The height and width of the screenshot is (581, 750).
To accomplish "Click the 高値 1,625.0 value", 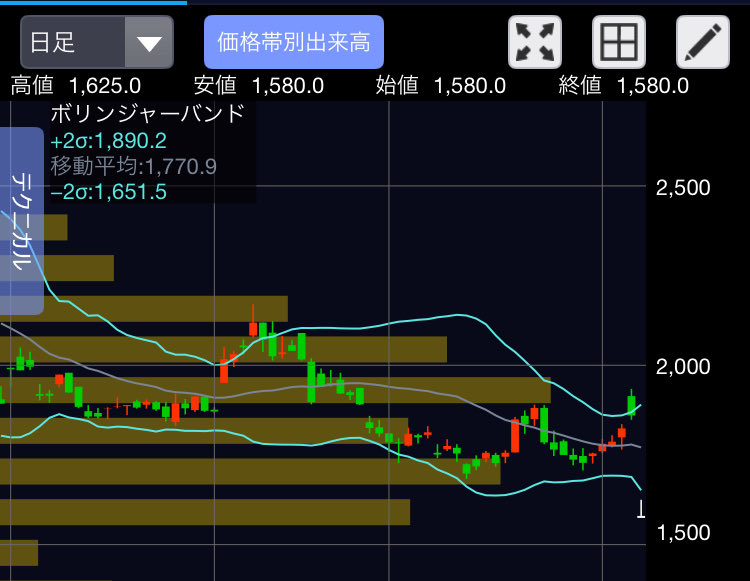I will (x=76, y=86).
